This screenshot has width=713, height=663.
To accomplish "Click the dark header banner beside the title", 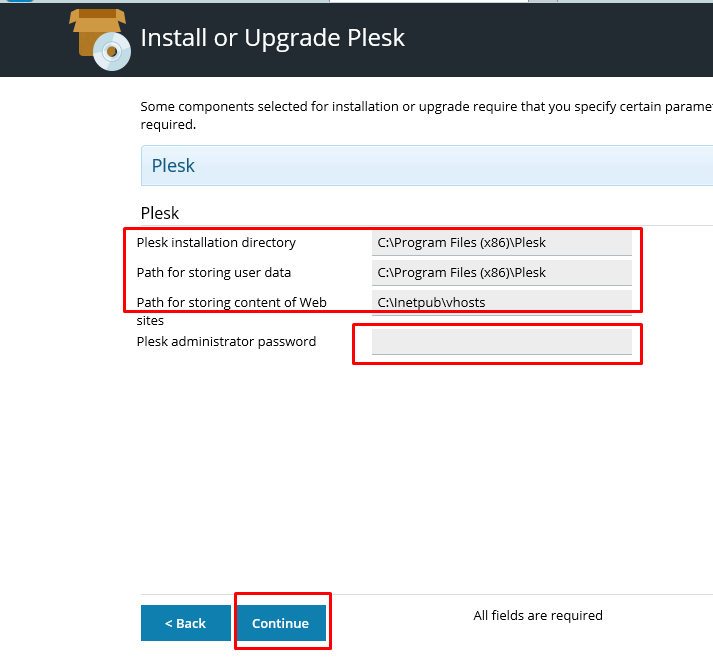I will [x=560, y=38].
